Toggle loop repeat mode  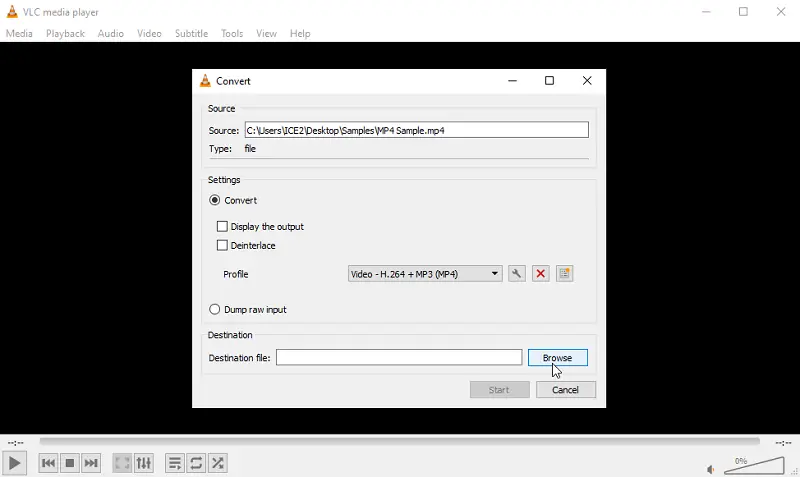pyautogui.click(x=196, y=463)
